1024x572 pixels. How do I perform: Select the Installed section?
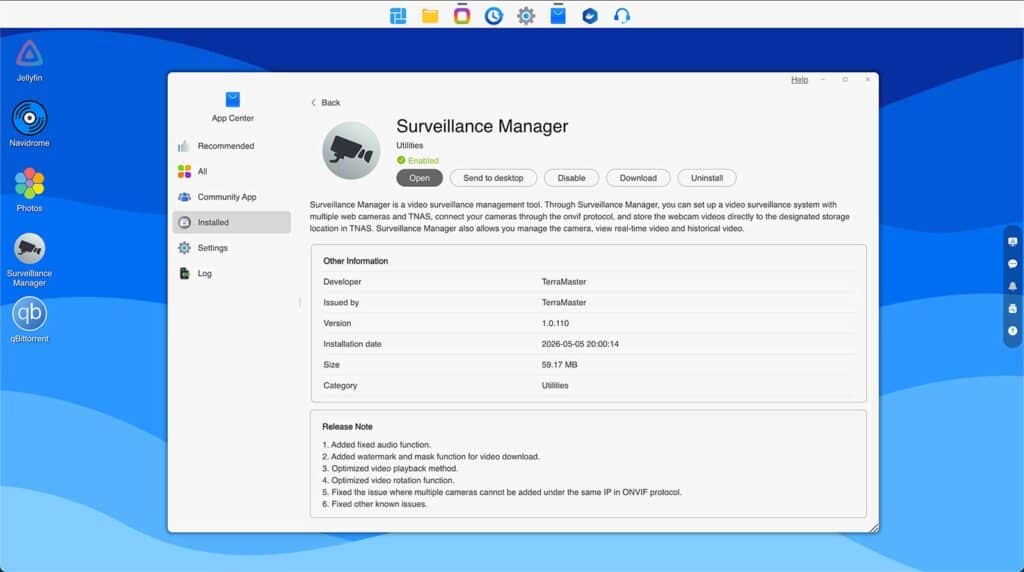coord(231,222)
